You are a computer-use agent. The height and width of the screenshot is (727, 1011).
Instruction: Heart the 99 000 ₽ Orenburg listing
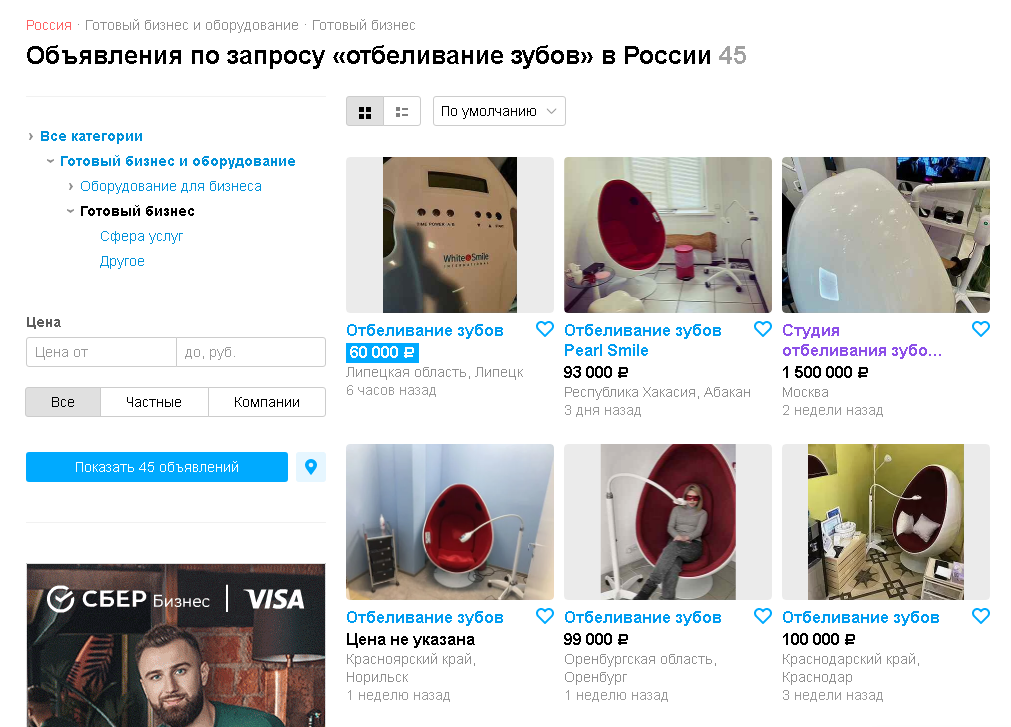point(763,616)
